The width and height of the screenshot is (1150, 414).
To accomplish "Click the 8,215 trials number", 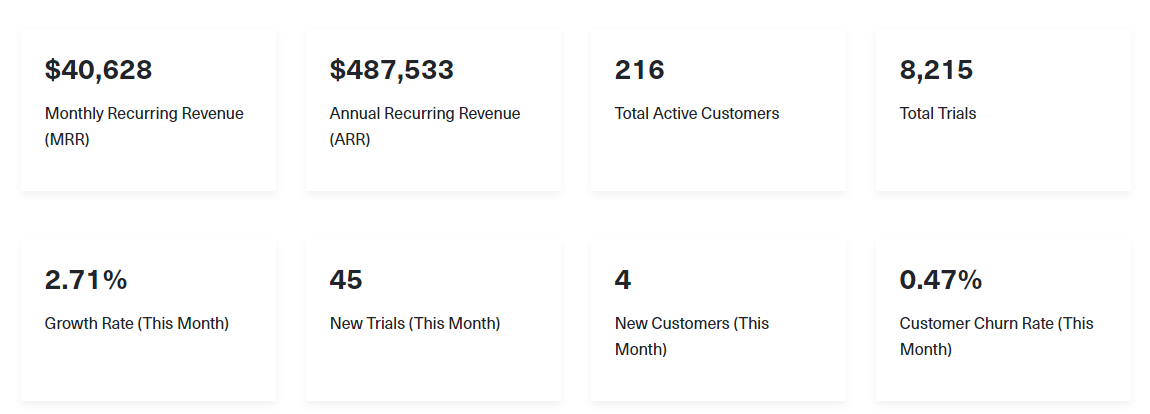I will 936,70.
